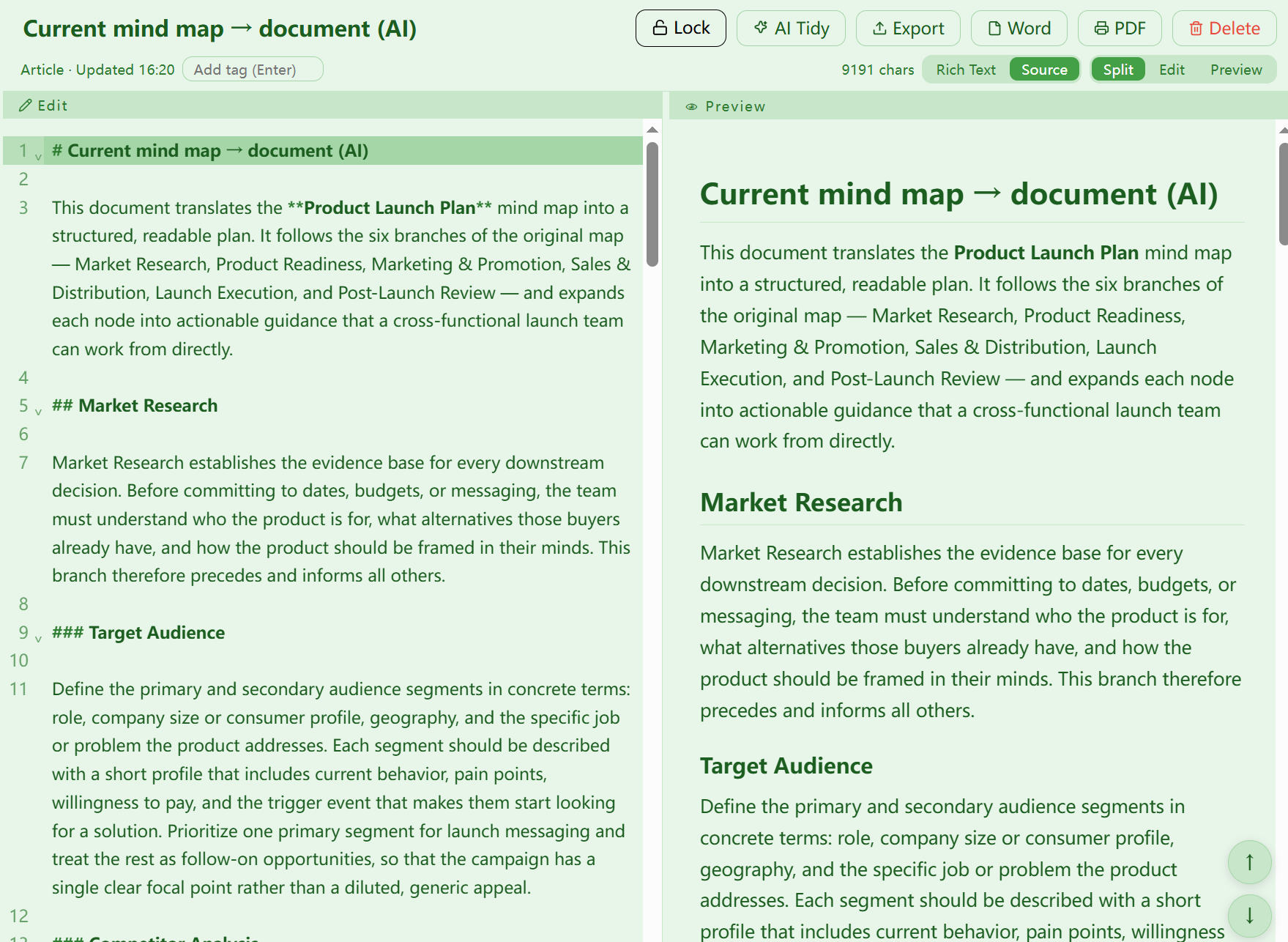Image resolution: width=1288 pixels, height=942 pixels.
Task: Lock the document with the Lock button
Action: pyautogui.click(x=680, y=29)
